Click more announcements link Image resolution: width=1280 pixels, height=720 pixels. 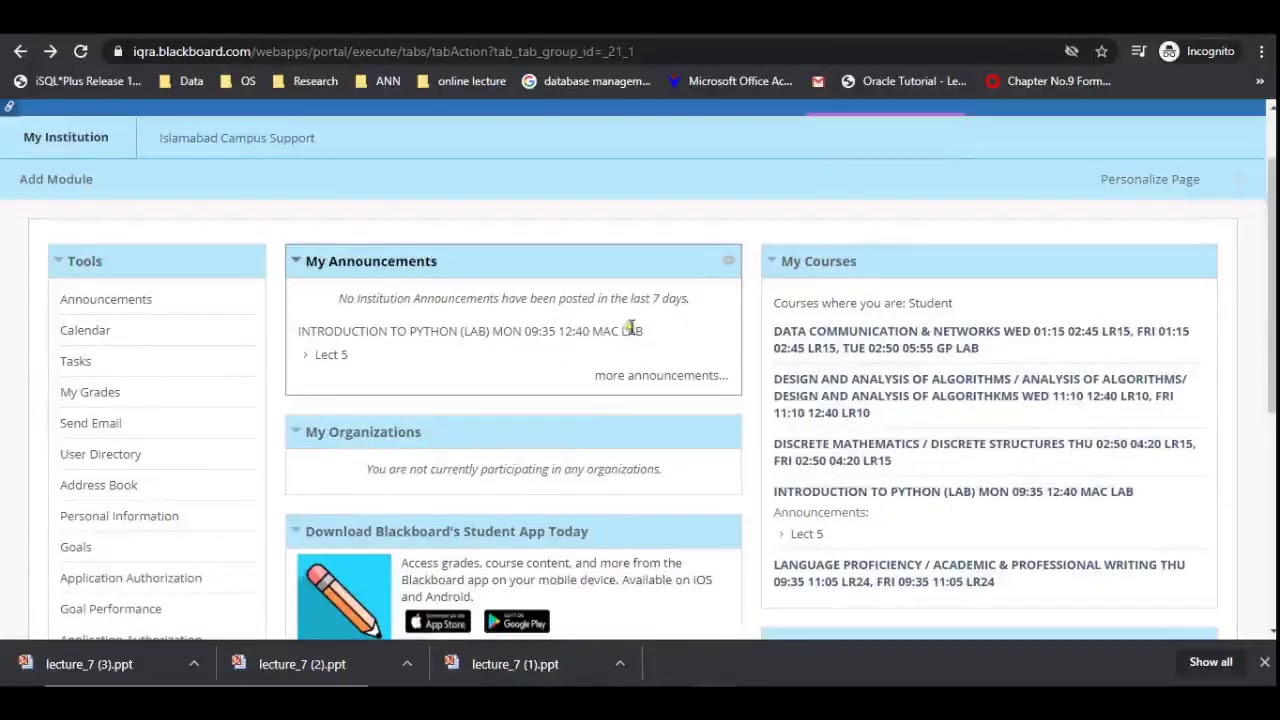click(x=661, y=375)
